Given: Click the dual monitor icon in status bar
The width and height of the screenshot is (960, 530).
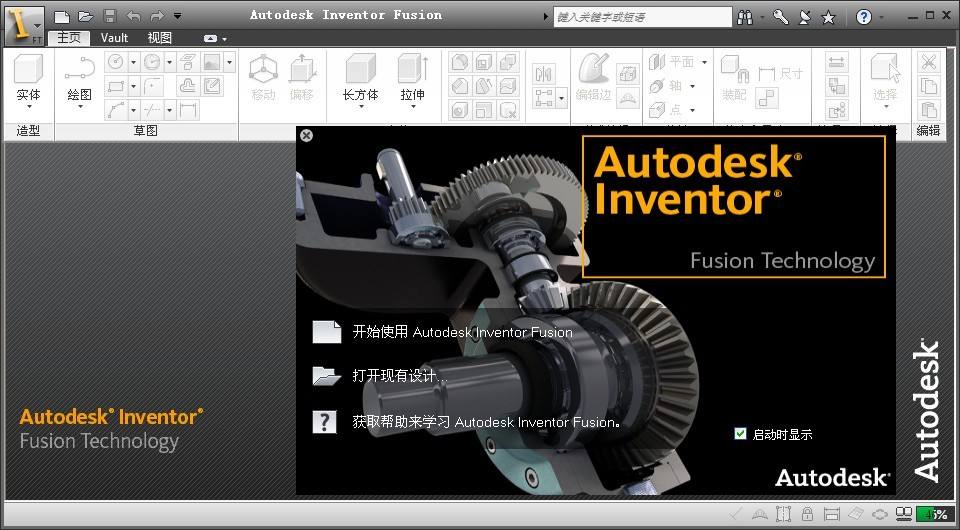Looking at the screenshot, I should (x=904, y=513).
